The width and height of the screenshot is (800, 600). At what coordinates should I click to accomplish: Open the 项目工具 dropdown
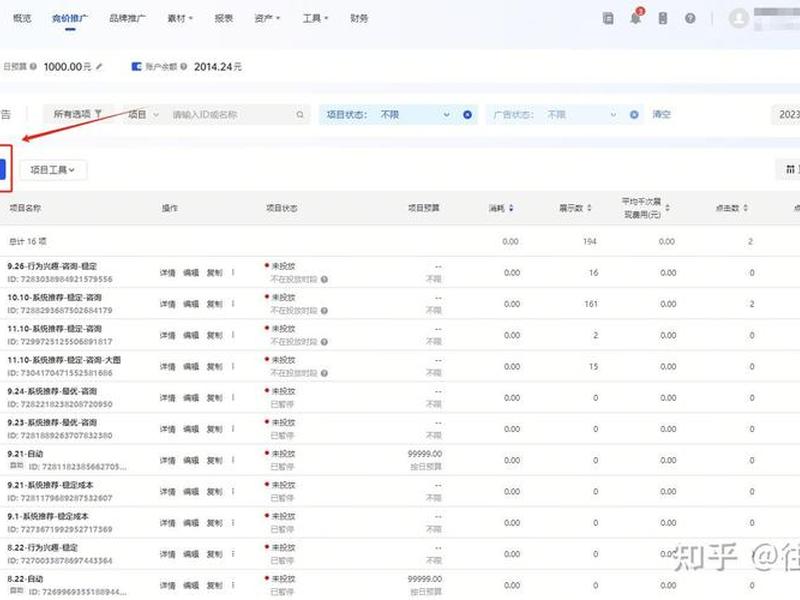(53, 169)
